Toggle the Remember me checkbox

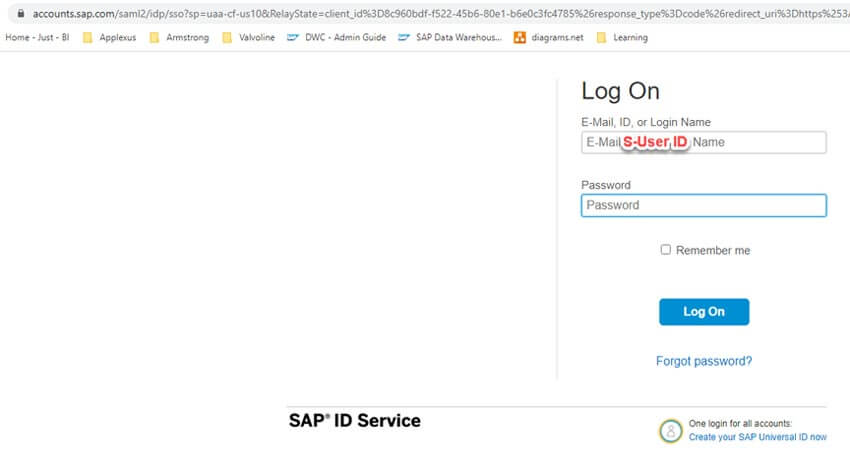[666, 249]
